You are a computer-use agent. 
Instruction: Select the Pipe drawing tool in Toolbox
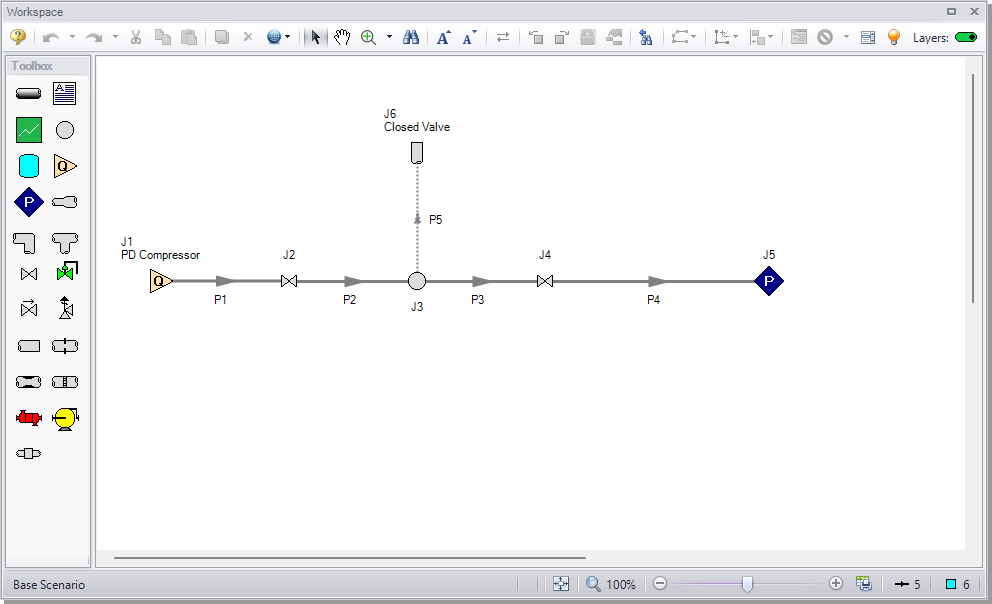click(x=28, y=94)
